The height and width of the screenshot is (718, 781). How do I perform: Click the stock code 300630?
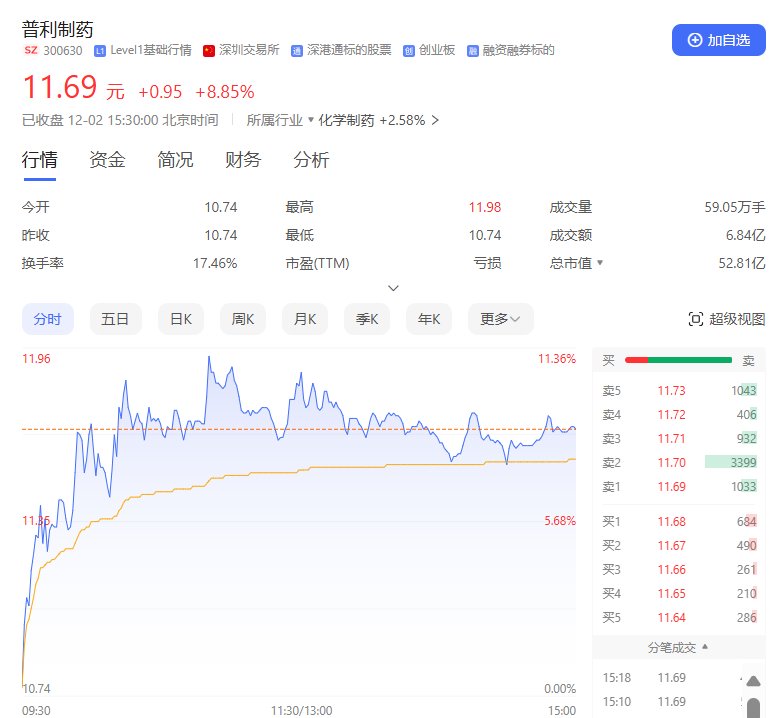[x=63, y=51]
